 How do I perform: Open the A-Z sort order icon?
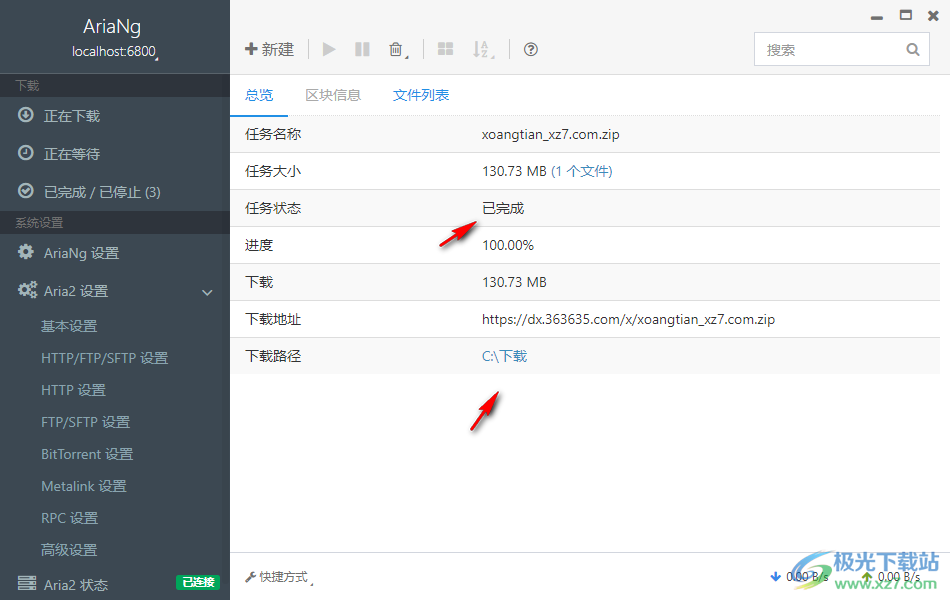[481, 49]
